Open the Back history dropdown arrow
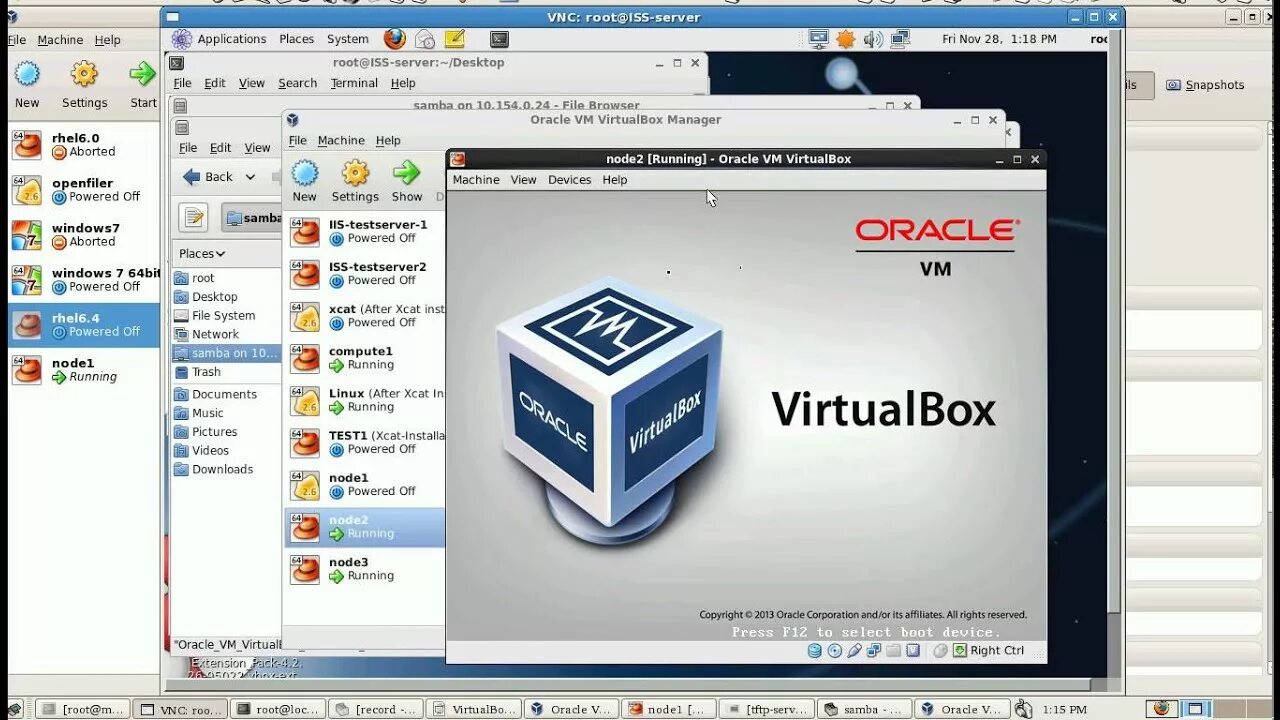The image size is (1280, 720). point(250,177)
